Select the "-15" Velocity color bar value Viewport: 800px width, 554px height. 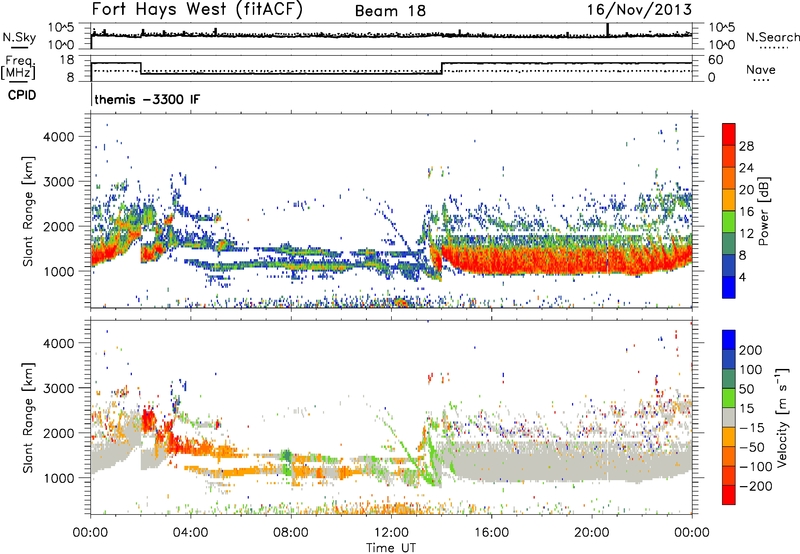(x=752, y=427)
